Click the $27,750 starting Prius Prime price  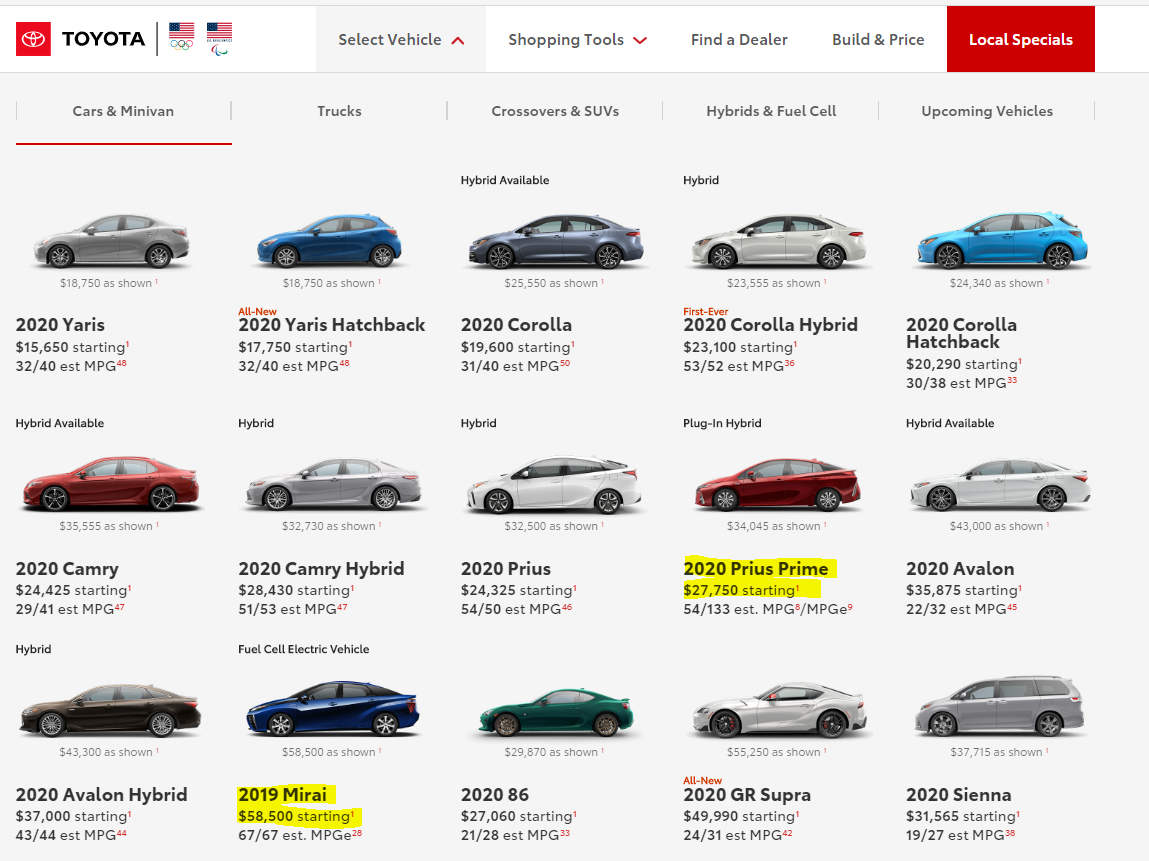(x=741, y=590)
